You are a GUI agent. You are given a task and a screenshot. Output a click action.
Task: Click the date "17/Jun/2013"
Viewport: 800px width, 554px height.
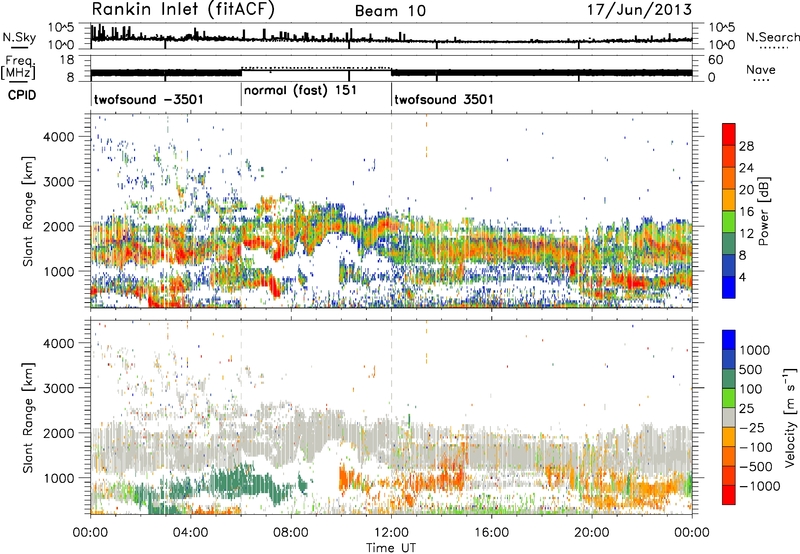click(639, 10)
